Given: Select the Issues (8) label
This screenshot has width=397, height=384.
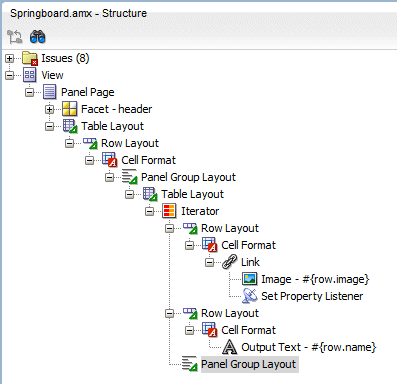Looking at the screenshot, I should pos(65,58).
